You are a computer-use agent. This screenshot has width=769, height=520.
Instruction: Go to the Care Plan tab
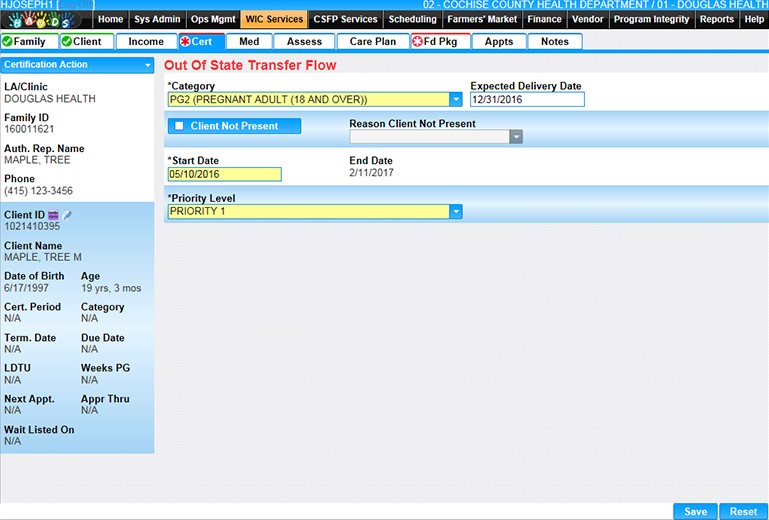pos(373,42)
